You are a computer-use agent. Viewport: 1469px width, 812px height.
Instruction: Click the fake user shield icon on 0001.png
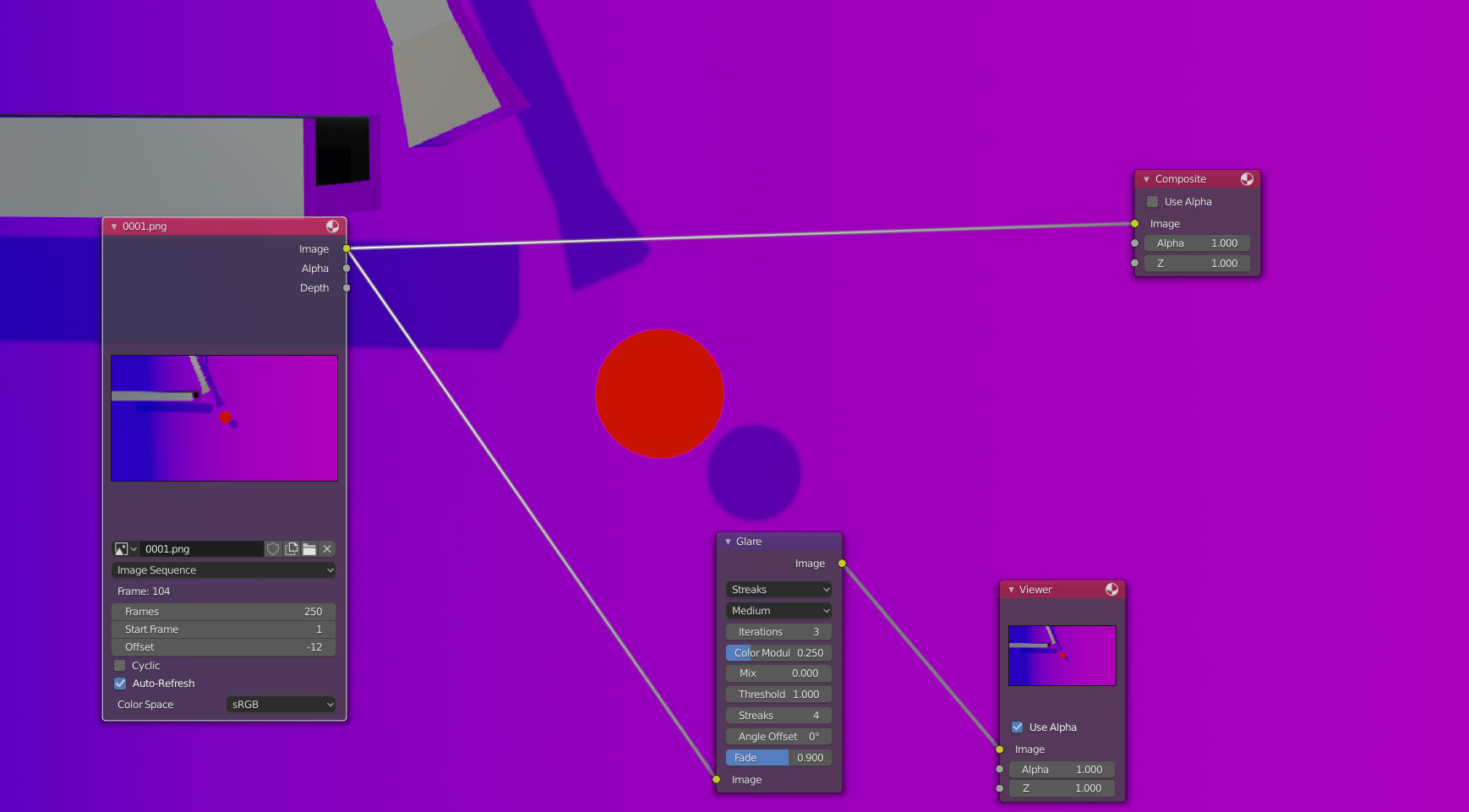click(x=273, y=548)
